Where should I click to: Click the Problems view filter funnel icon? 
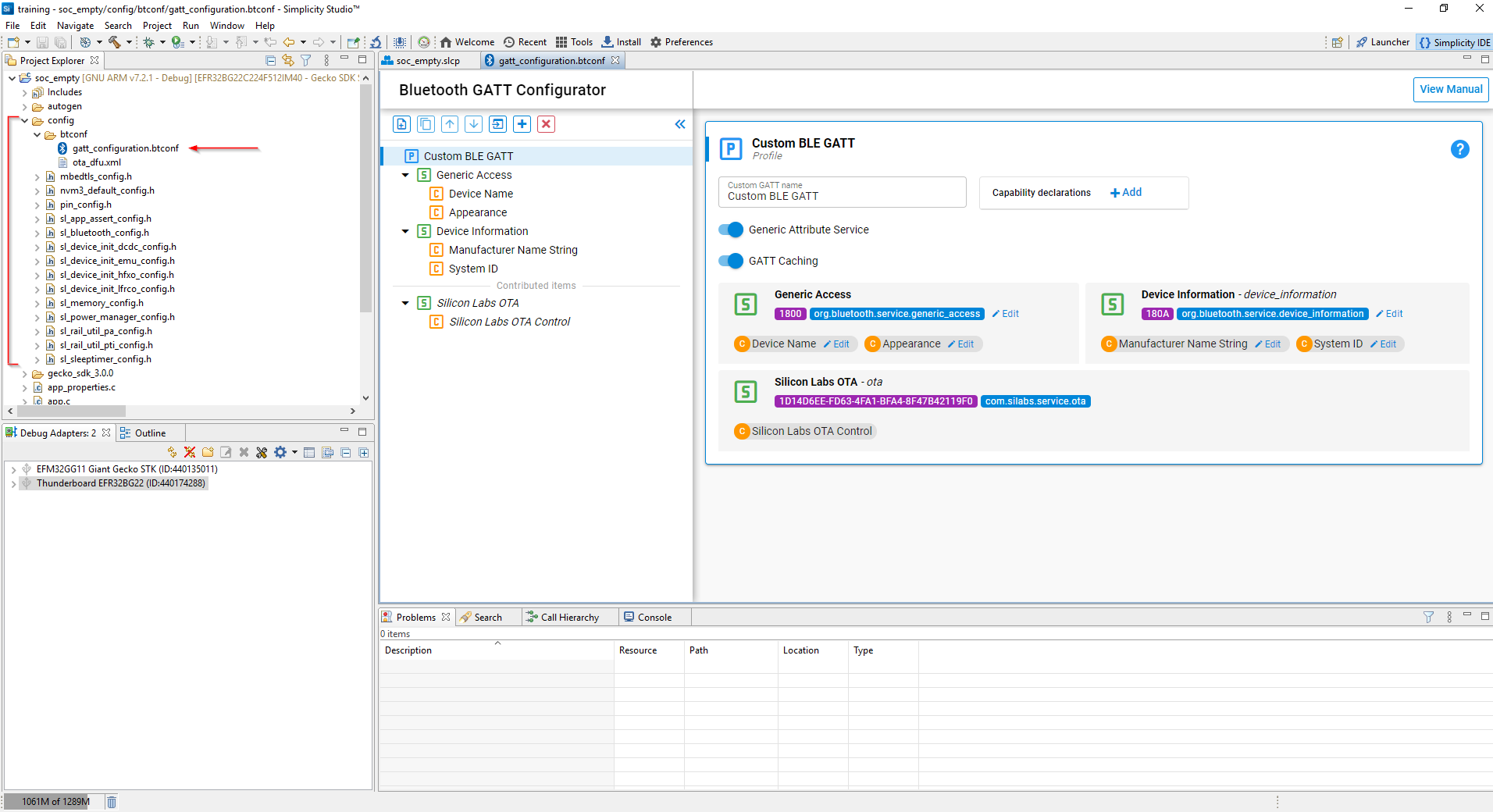pos(1428,617)
